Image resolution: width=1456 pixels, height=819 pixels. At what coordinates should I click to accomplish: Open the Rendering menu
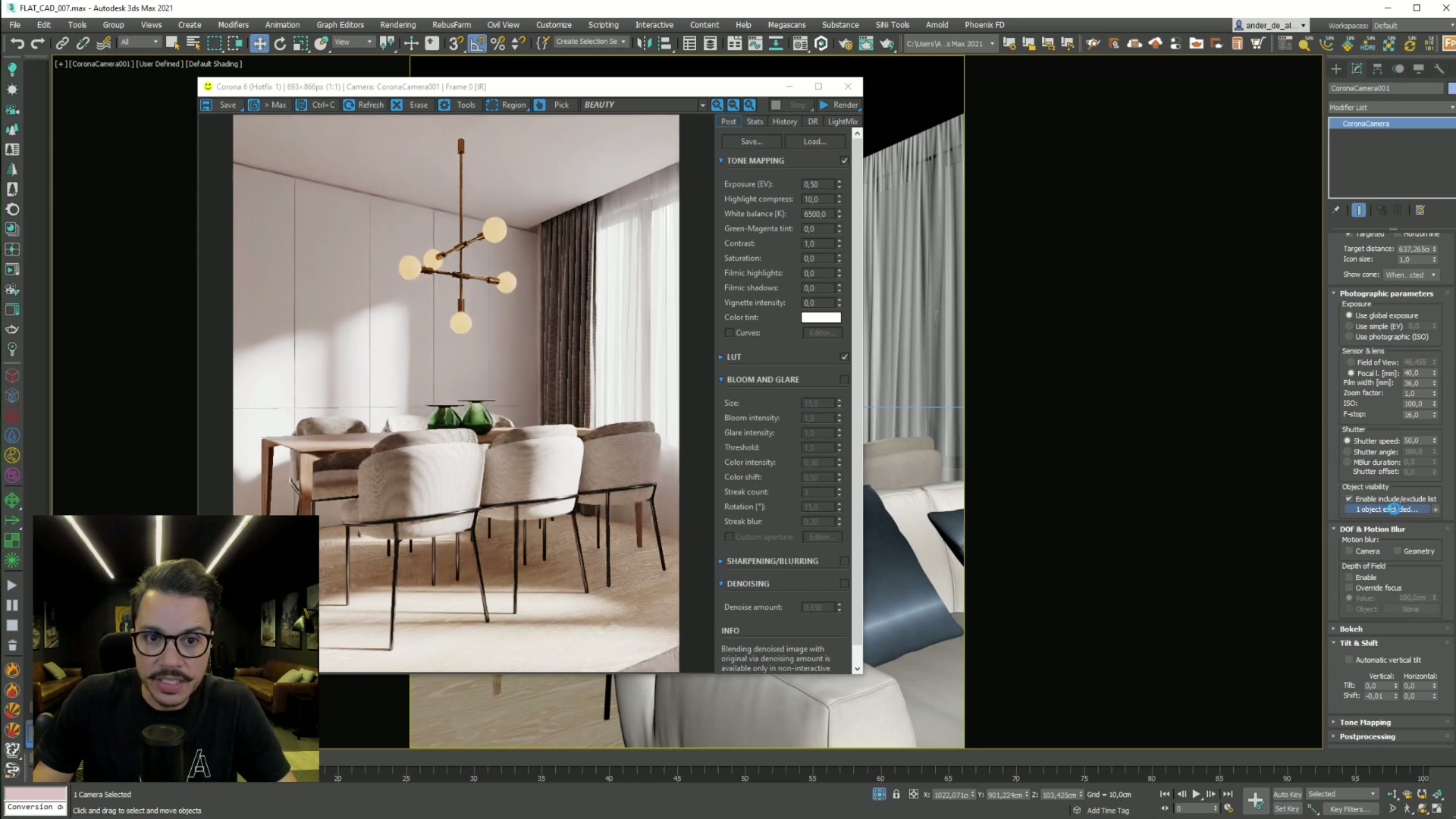pyautogui.click(x=397, y=24)
